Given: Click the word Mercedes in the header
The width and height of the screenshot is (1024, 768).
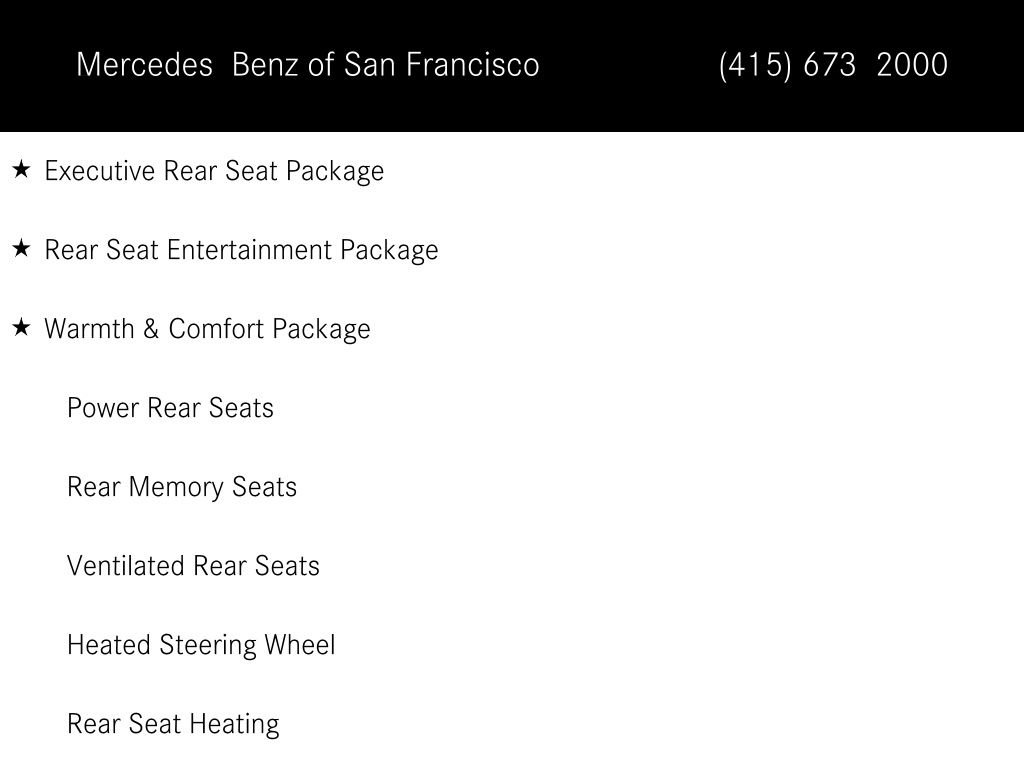Looking at the screenshot, I should tap(144, 65).
